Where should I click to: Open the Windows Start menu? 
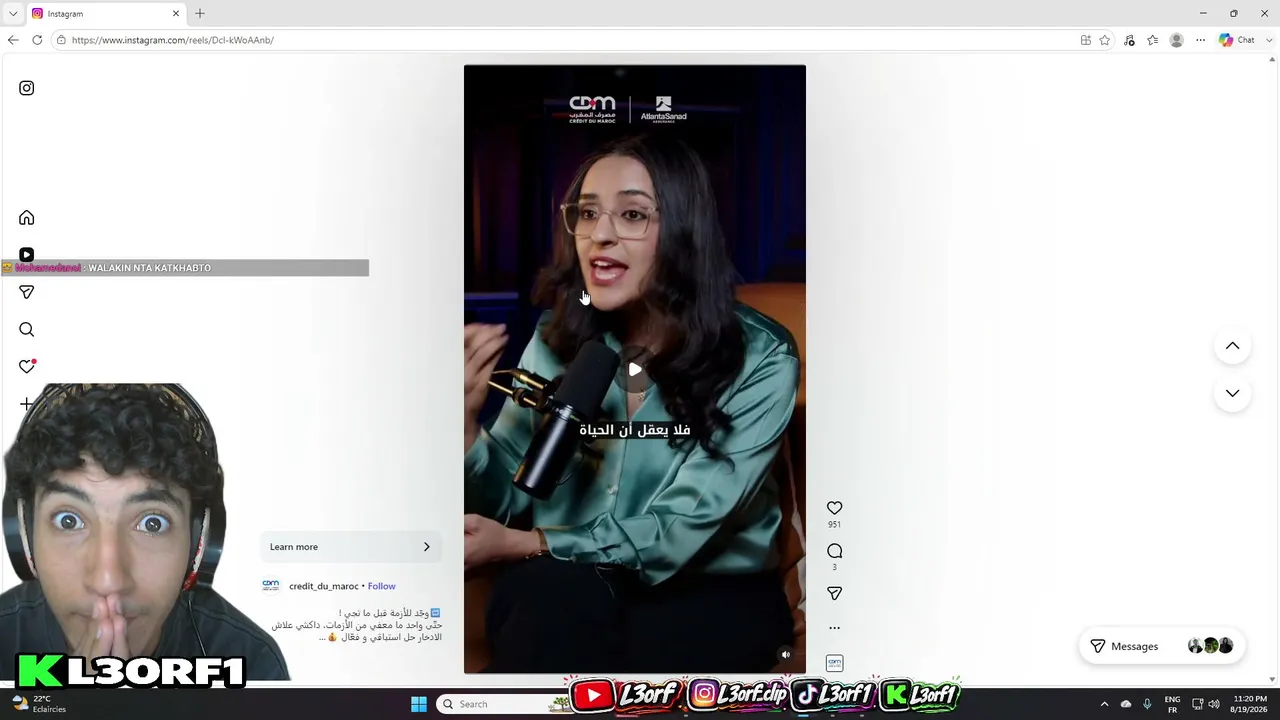419,704
